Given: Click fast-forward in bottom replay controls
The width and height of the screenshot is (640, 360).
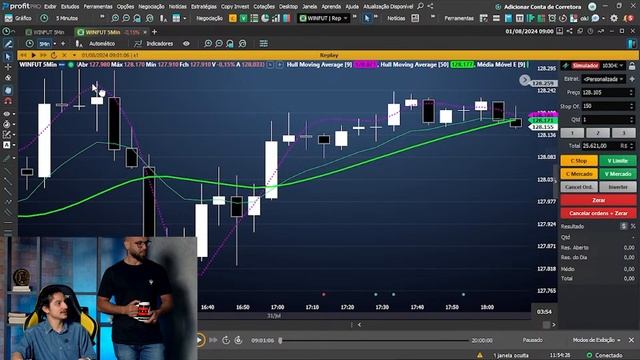Looking at the screenshot, I should [x=213, y=340].
